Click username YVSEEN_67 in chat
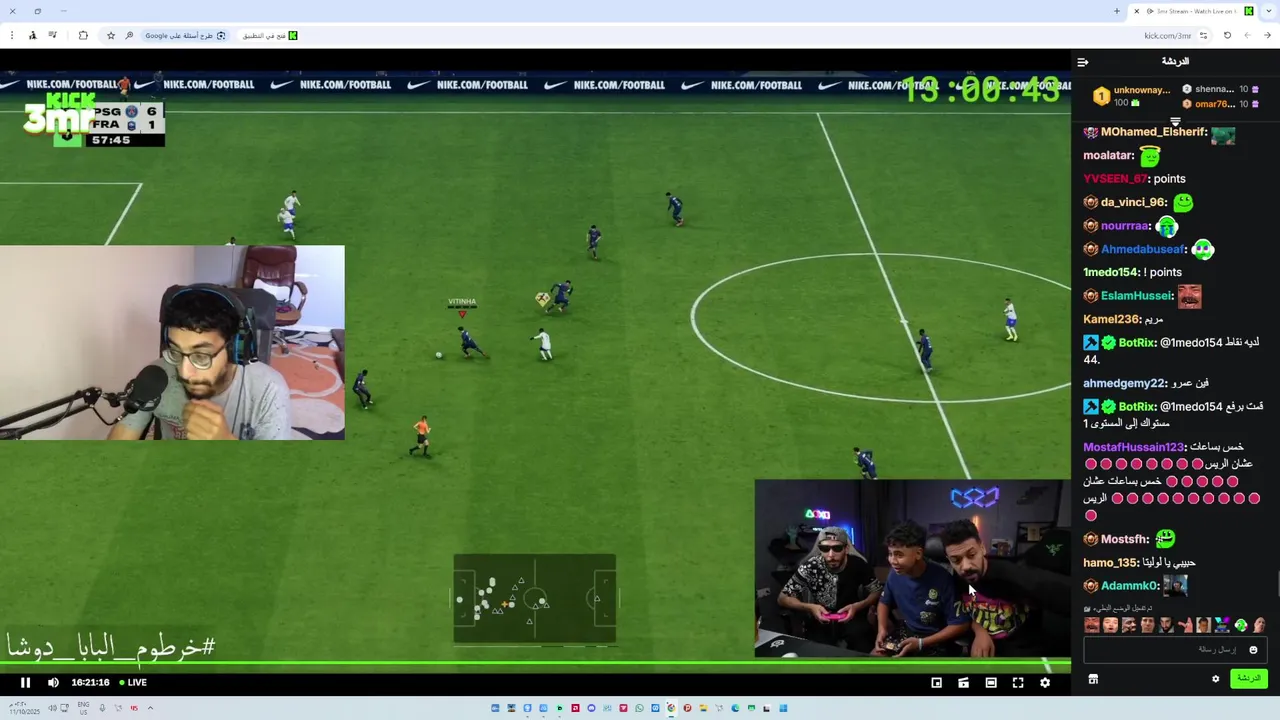This screenshot has height=720, width=1280. (1115, 179)
